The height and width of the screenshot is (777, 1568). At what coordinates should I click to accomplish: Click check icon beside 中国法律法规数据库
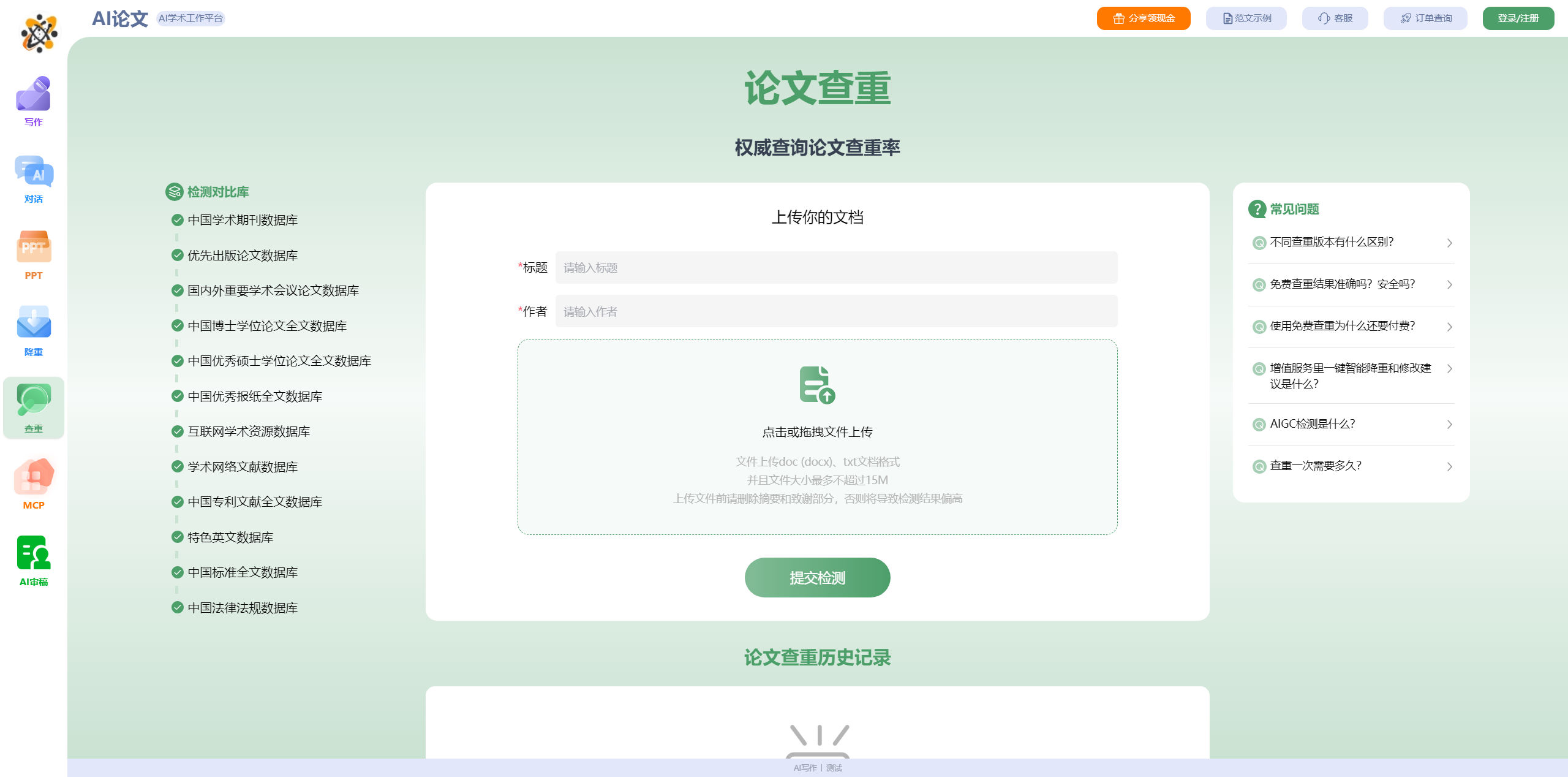178,607
